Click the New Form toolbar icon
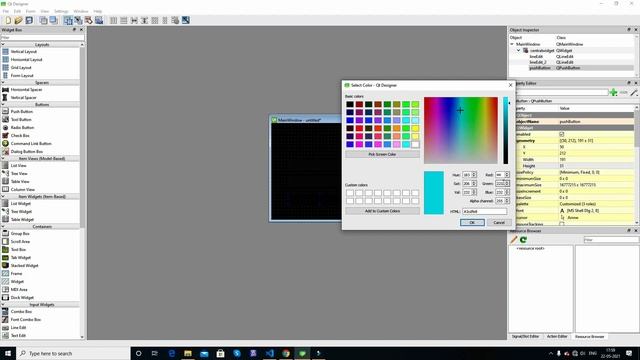 click(8, 20)
